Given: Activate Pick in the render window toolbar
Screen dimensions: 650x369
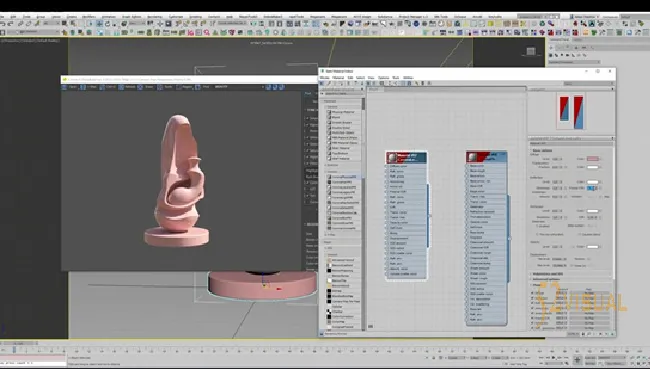Looking at the screenshot, I should point(203,87).
